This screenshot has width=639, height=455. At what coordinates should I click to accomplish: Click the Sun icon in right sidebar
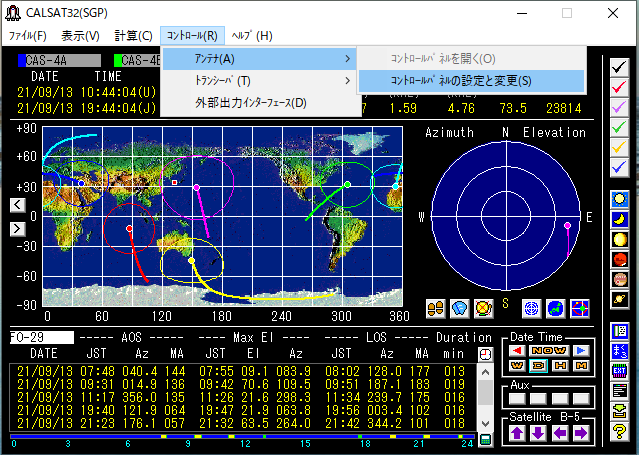pos(619,199)
